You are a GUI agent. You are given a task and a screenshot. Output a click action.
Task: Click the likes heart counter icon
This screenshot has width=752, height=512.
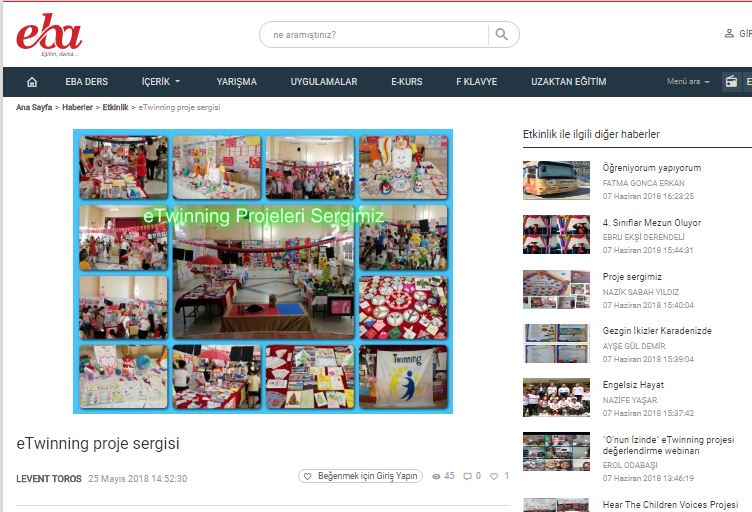pyautogui.click(x=494, y=477)
